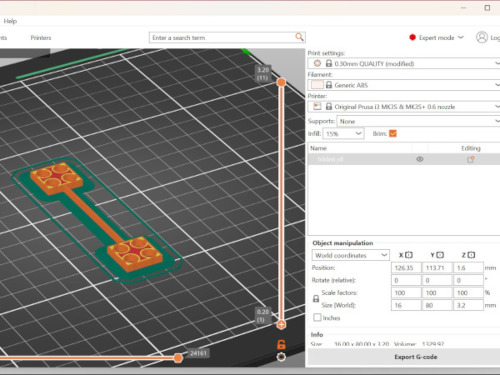This screenshot has width=500, height=375.
Task: Click the Y scale factor field
Action: click(437, 293)
